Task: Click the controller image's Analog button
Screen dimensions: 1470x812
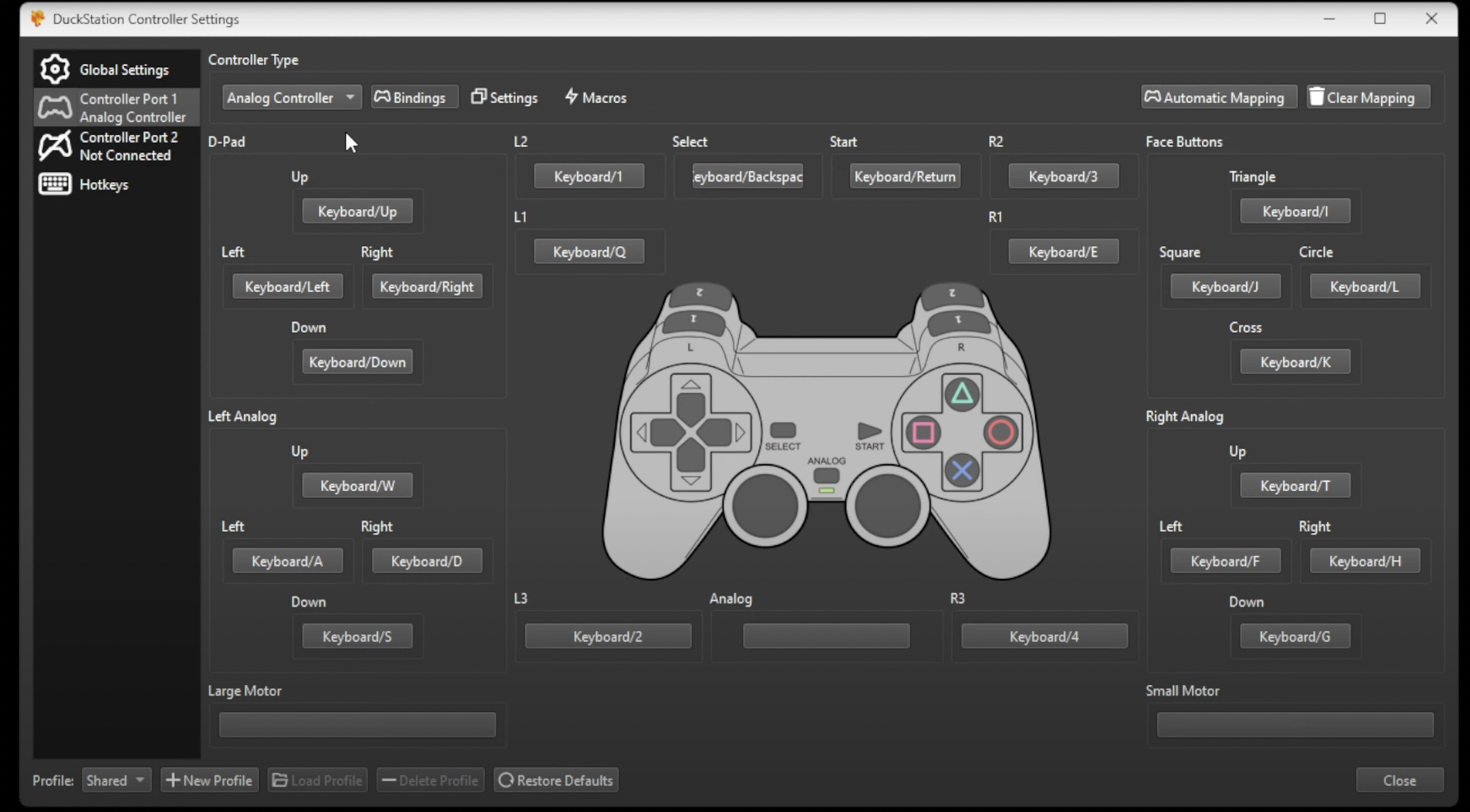Action: pyautogui.click(x=826, y=475)
